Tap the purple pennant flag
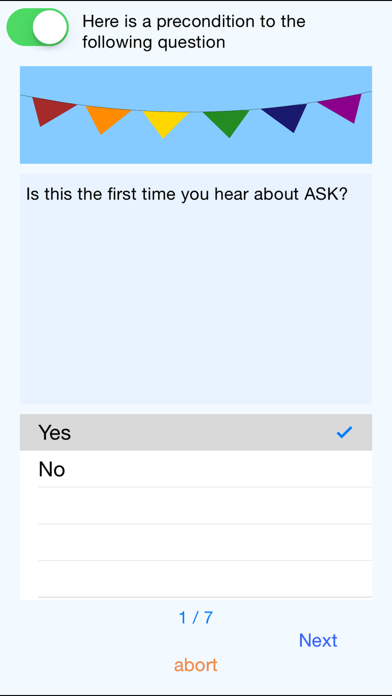The width and height of the screenshot is (392, 696). point(341,108)
